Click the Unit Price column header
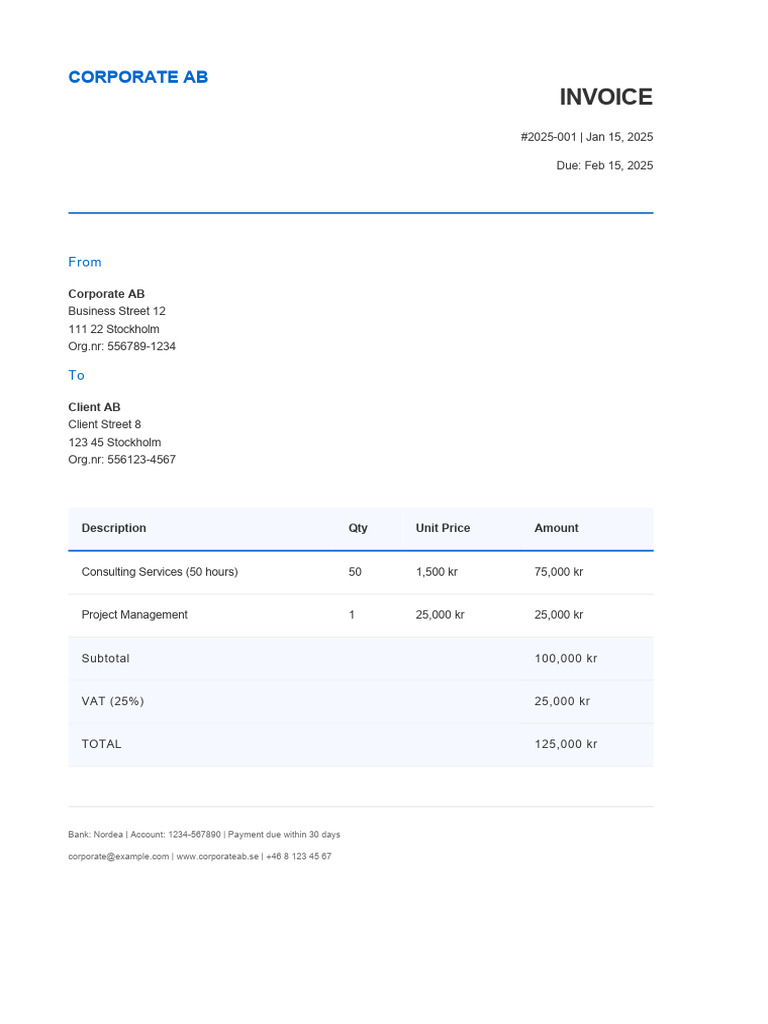The height and width of the screenshot is (1024, 768). 443,528
